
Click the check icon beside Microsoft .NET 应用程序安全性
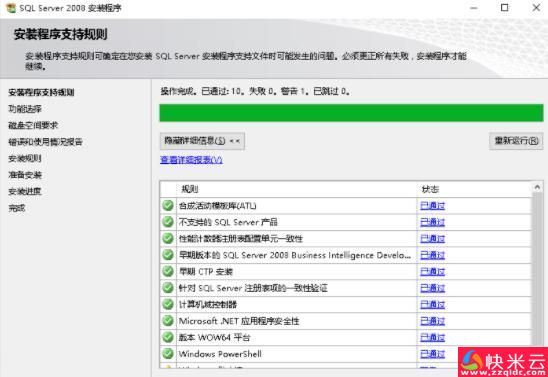point(168,320)
